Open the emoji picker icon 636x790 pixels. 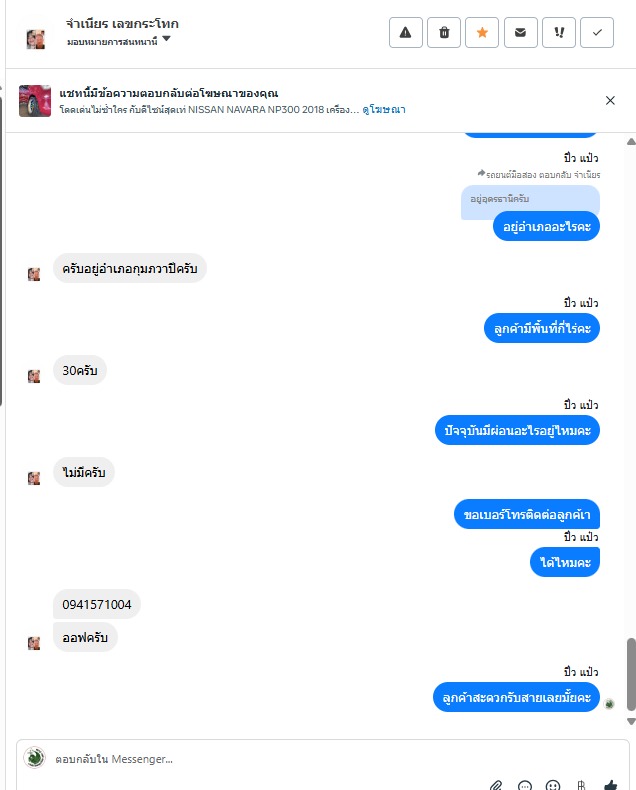[x=553, y=786]
